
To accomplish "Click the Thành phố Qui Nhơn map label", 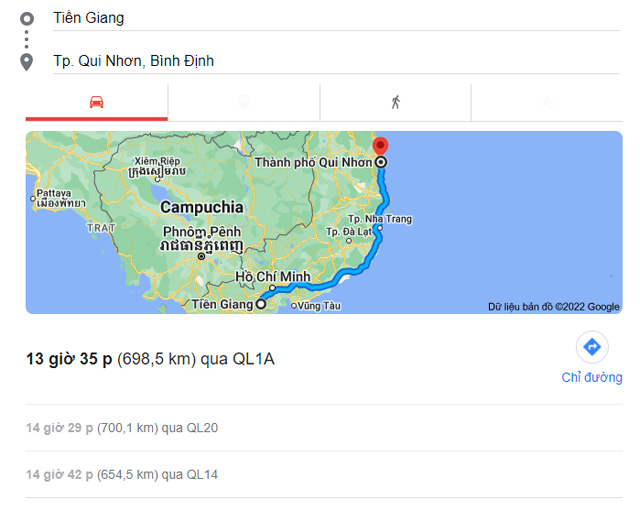I will 313,162.
